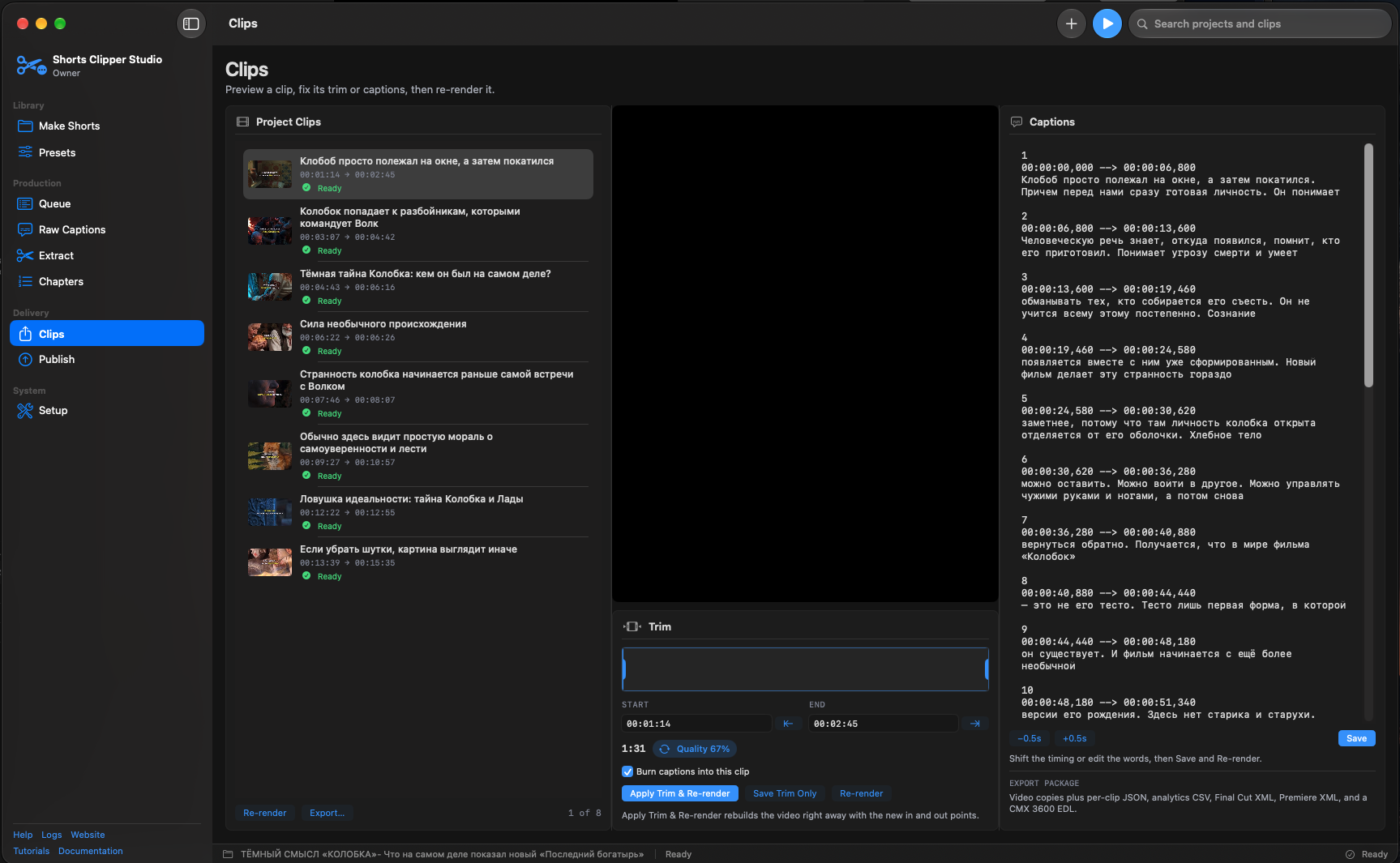Select thumbnail of Если убрать шутки clip
This screenshot has height=863, width=1400.
coord(270,562)
